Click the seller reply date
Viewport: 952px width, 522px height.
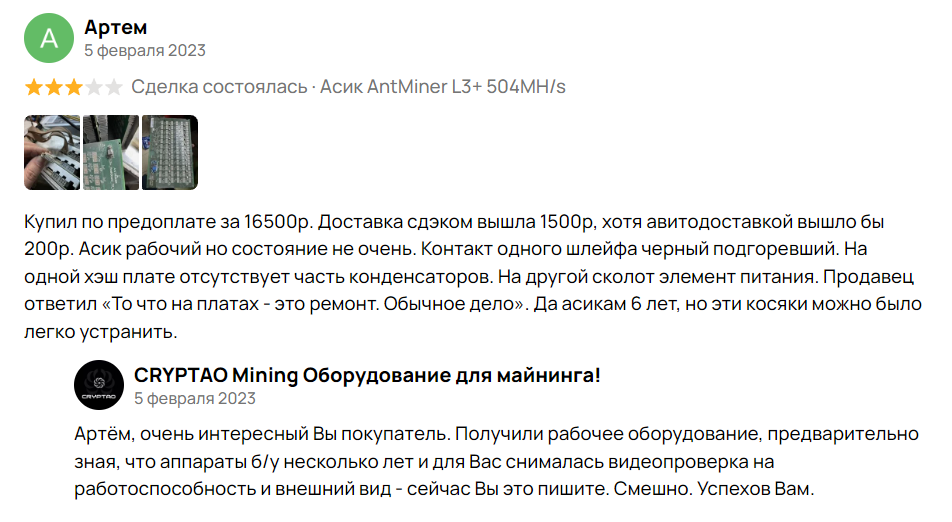pos(195,399)
